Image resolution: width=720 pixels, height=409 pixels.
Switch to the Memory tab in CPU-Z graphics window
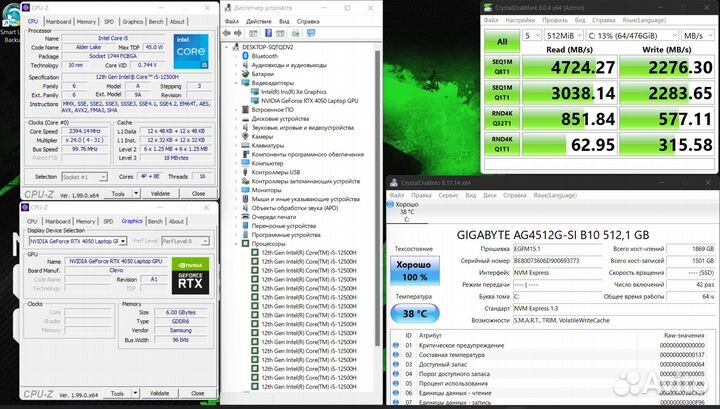pyautogui.click(x=85, y=221)
